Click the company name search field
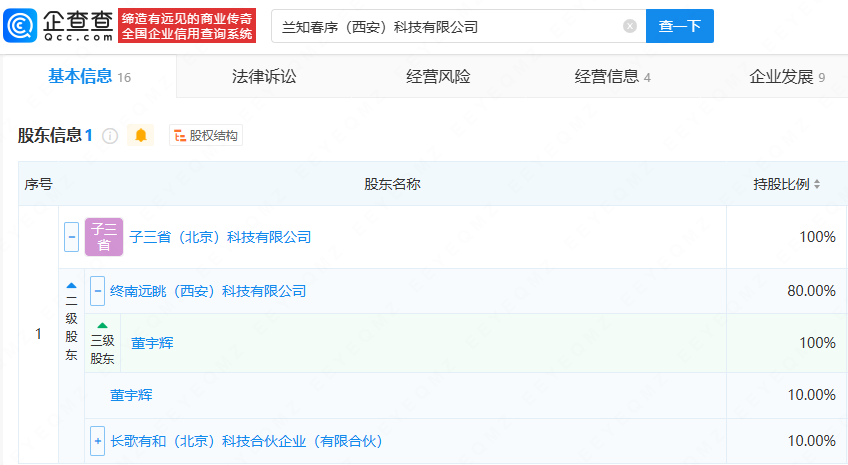The width and height of the screenshot is (848, 465). click(x=445, y=27)
